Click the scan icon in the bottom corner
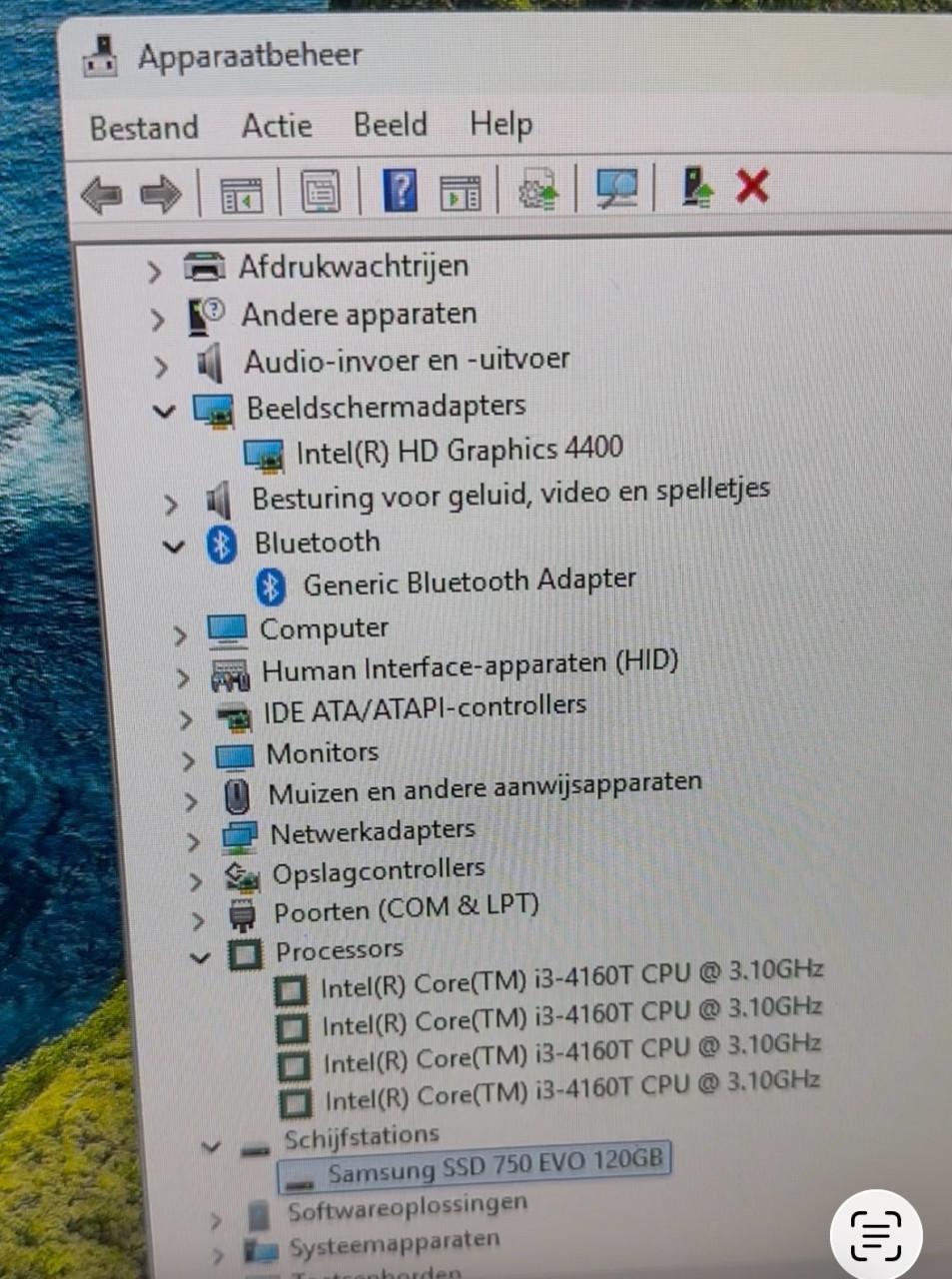Image resolution: width=952 pixels, height=1279 pixels. [x=875, y=1236]
